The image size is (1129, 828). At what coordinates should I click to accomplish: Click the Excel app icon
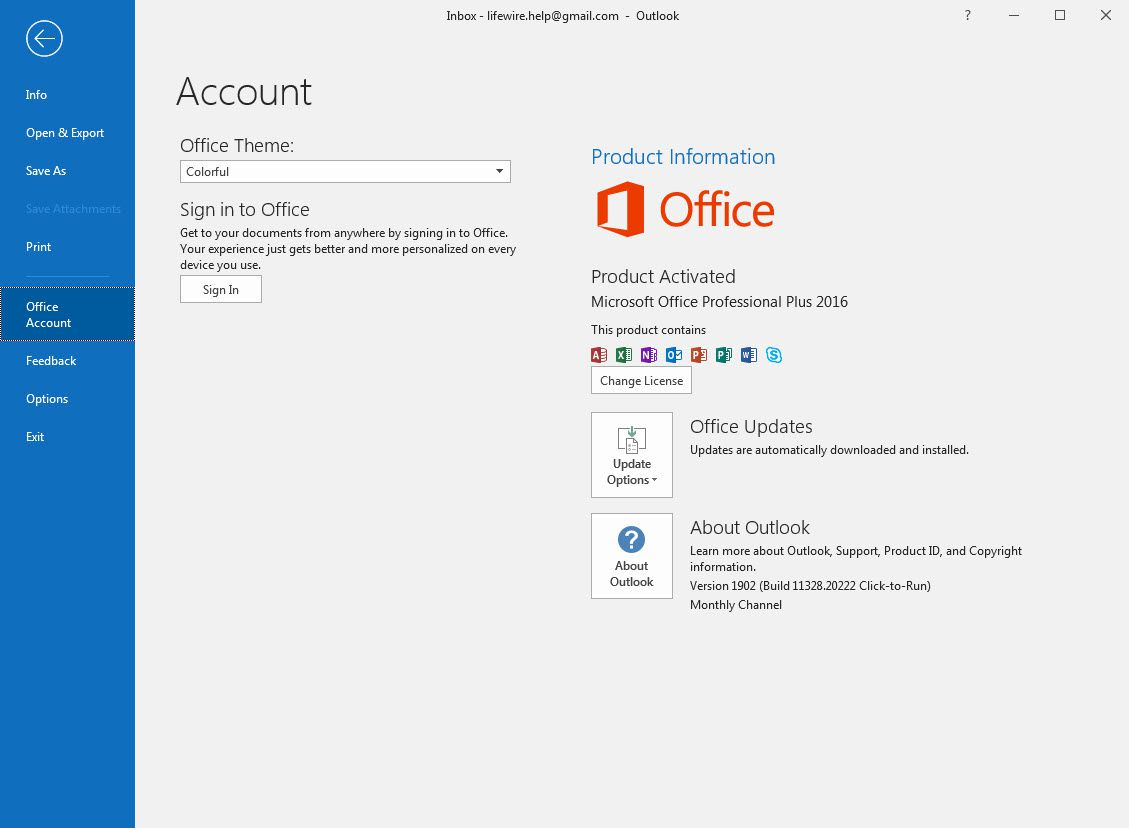pyautogui.click(x=624, y=355)
